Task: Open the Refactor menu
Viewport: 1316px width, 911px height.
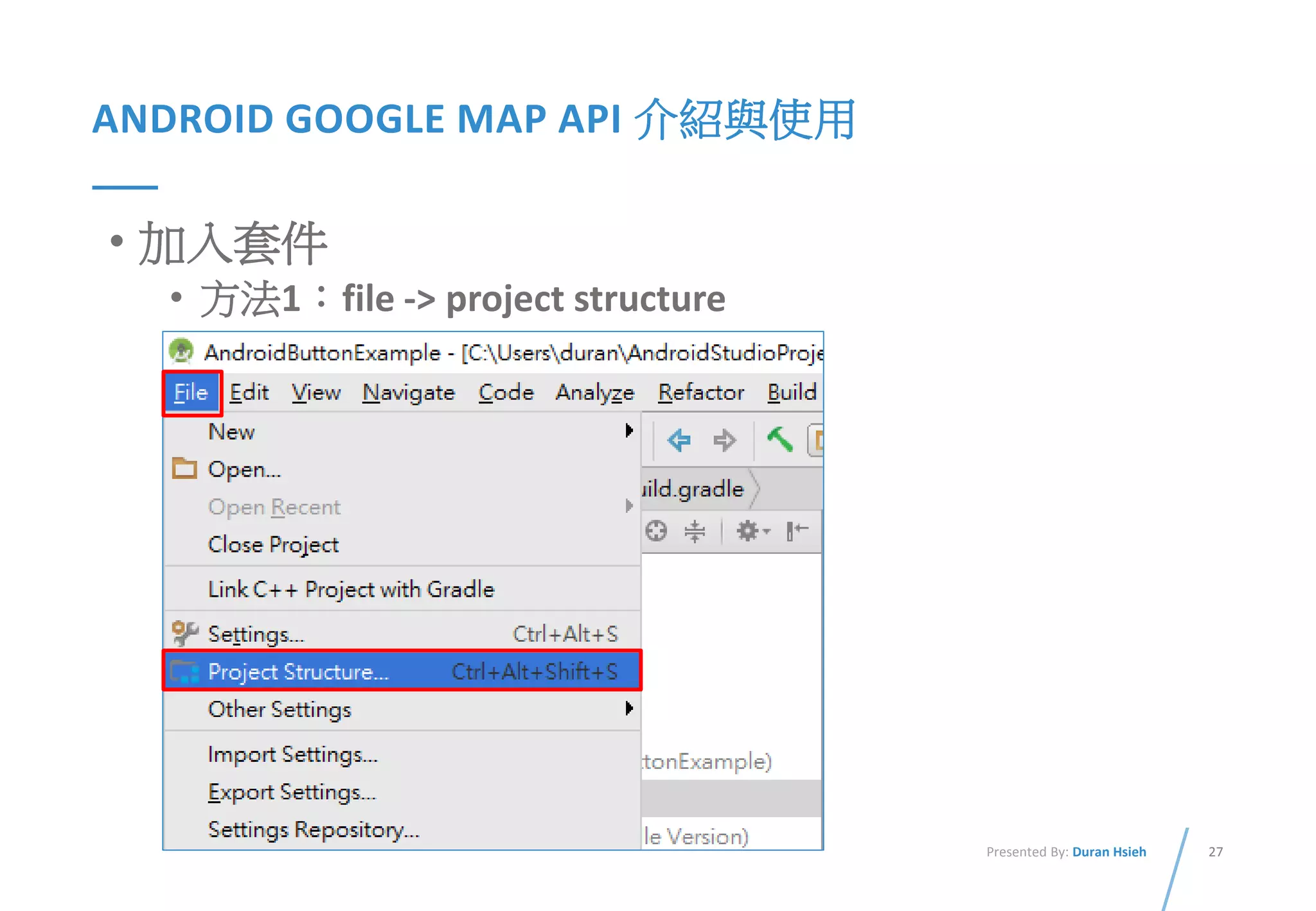Action: (x=701, y=393)
